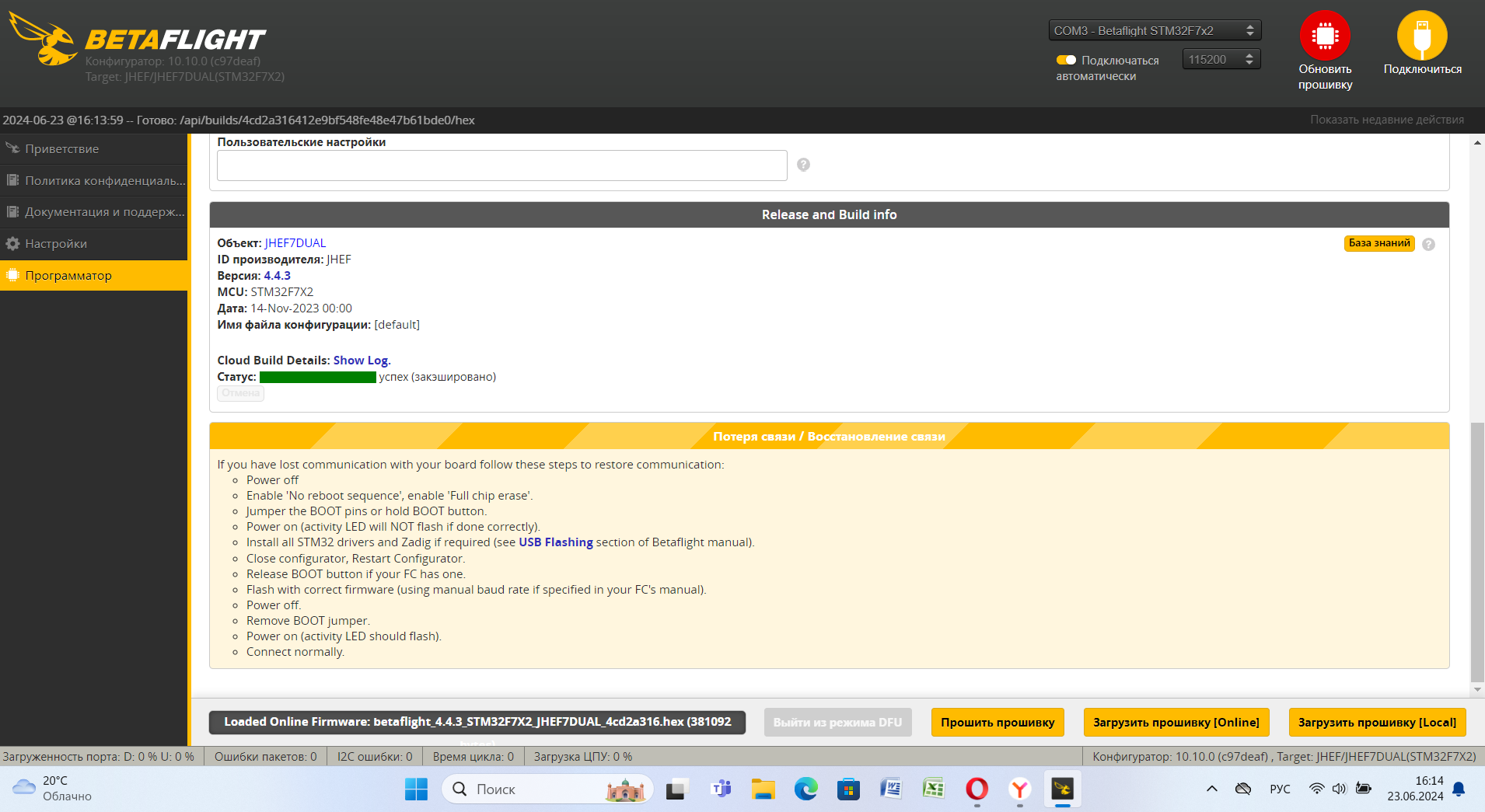The image size is (1485, 812).
Task: Click Show Log link
Action: 361,361
